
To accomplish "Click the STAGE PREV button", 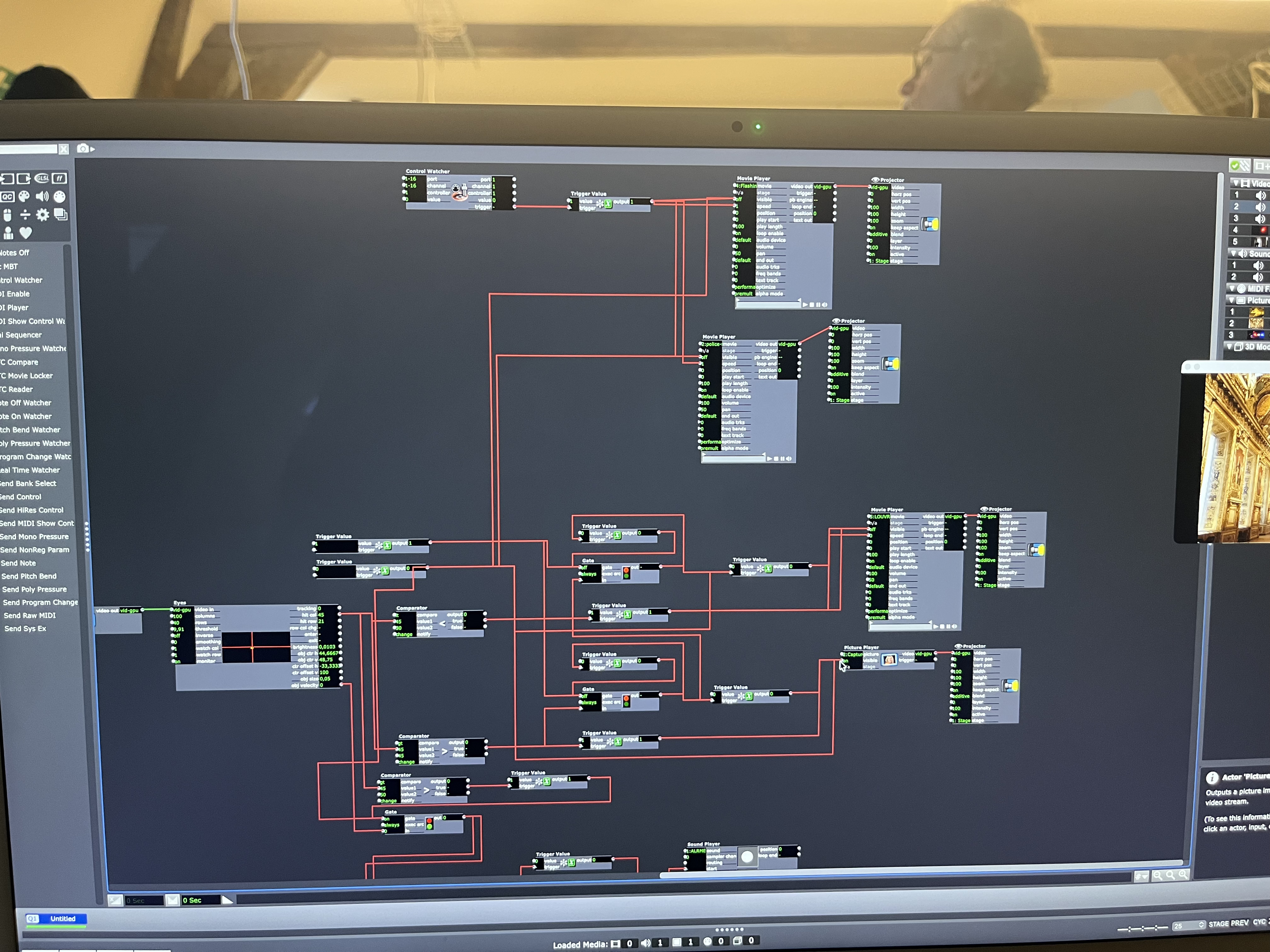I will 1227,923.
